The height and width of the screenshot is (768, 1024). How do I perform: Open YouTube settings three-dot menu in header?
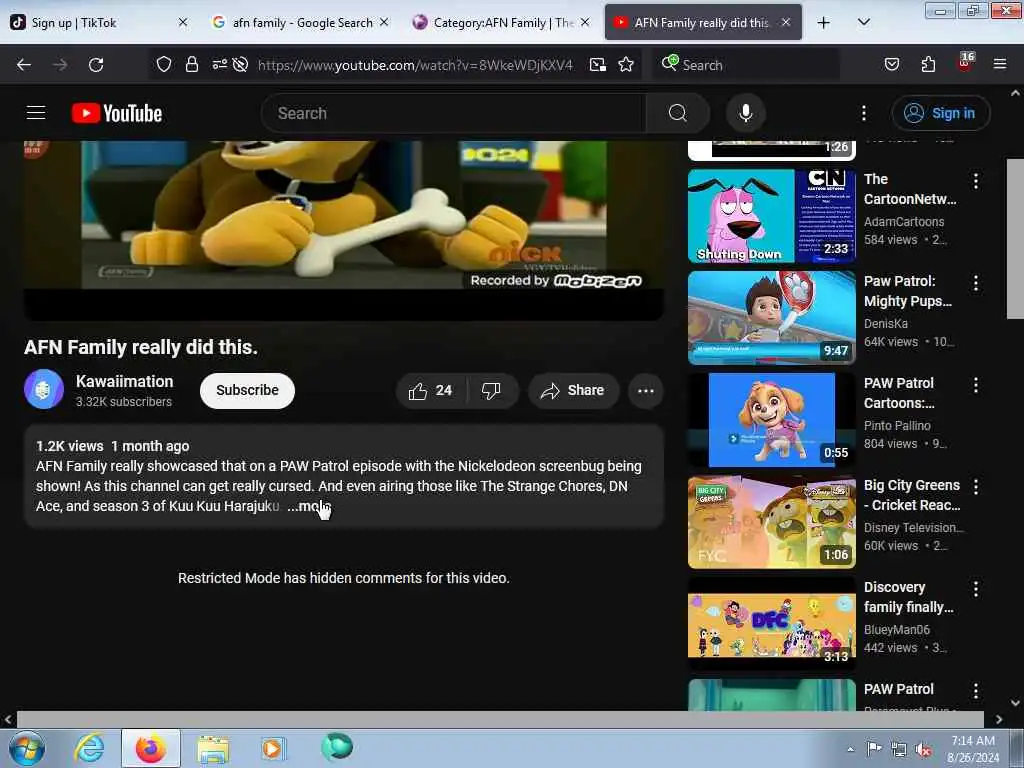pos(863,113)
